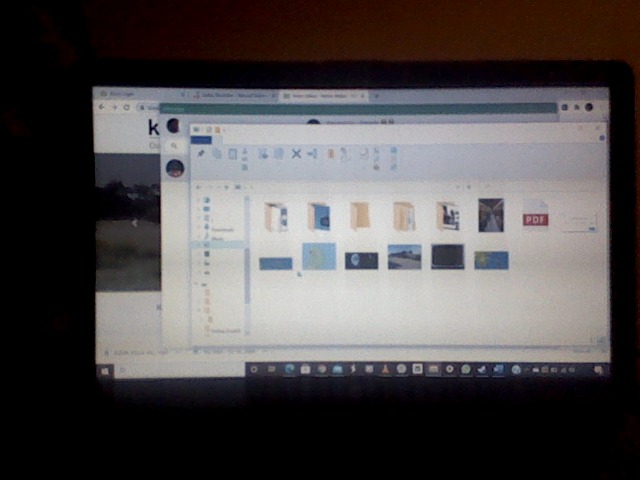Select the moon image thumbnail in second row
640x480 pixels.
[361, 261]
